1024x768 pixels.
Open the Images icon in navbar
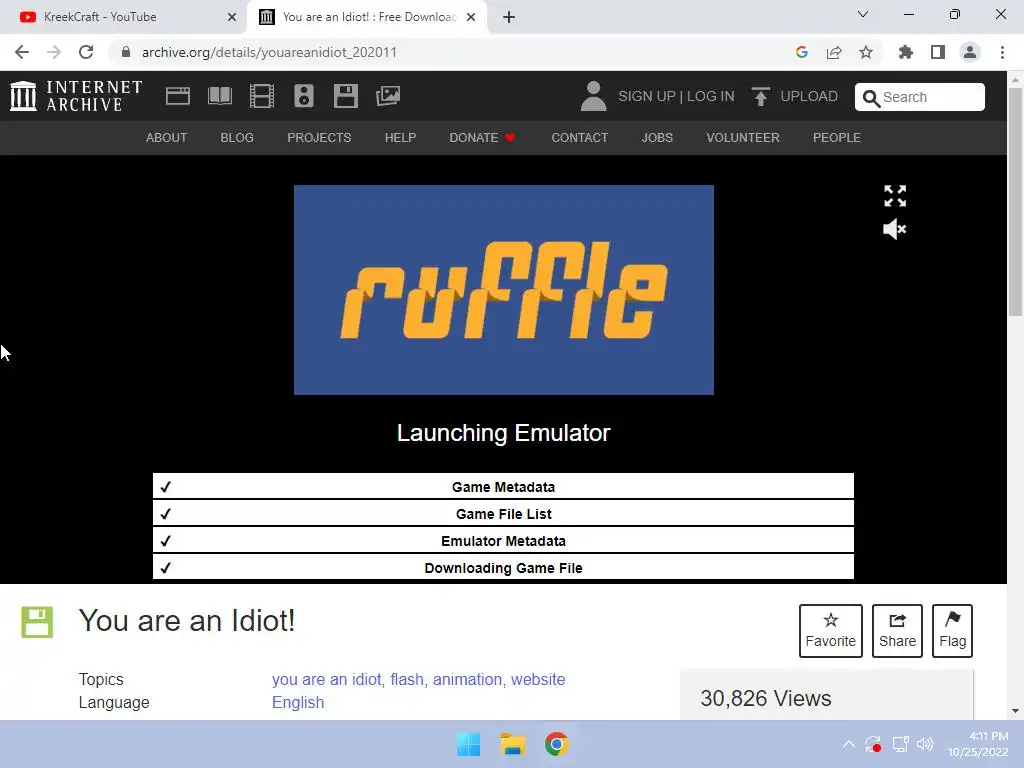tap(388, 96)
